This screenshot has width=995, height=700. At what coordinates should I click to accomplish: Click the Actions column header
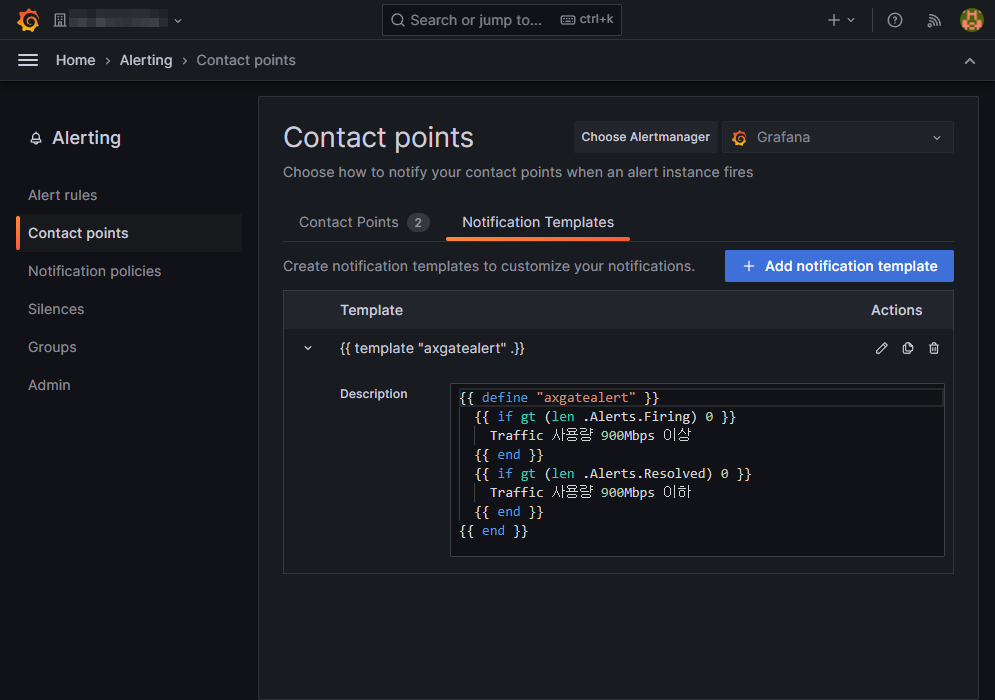(x=896, y=310)
